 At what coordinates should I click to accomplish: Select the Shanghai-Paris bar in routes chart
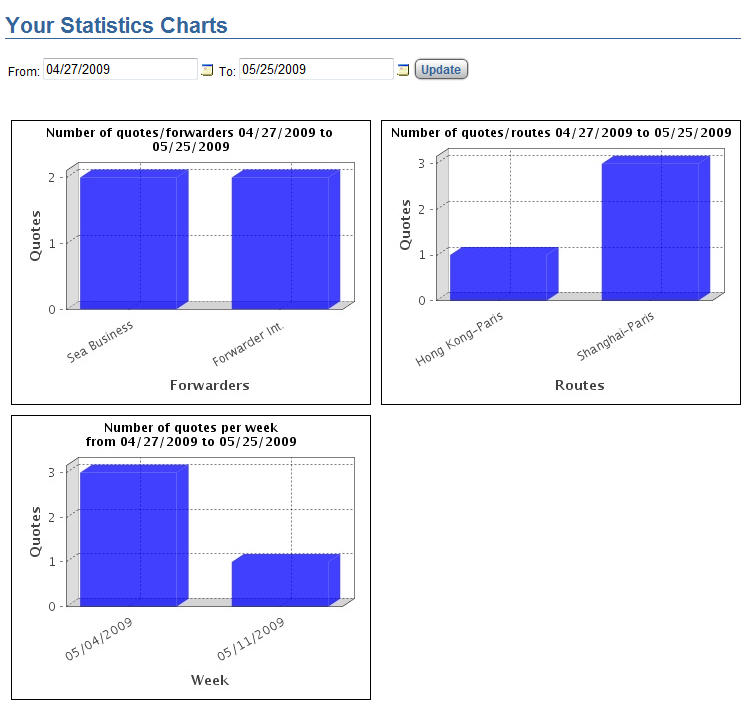[x=652, y=230]
